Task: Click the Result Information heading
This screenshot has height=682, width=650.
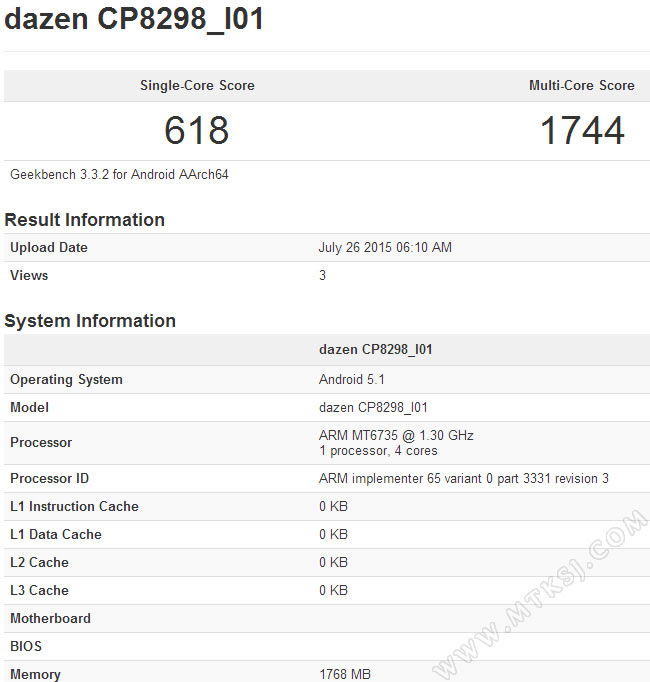Action: [x=84, y=220]
